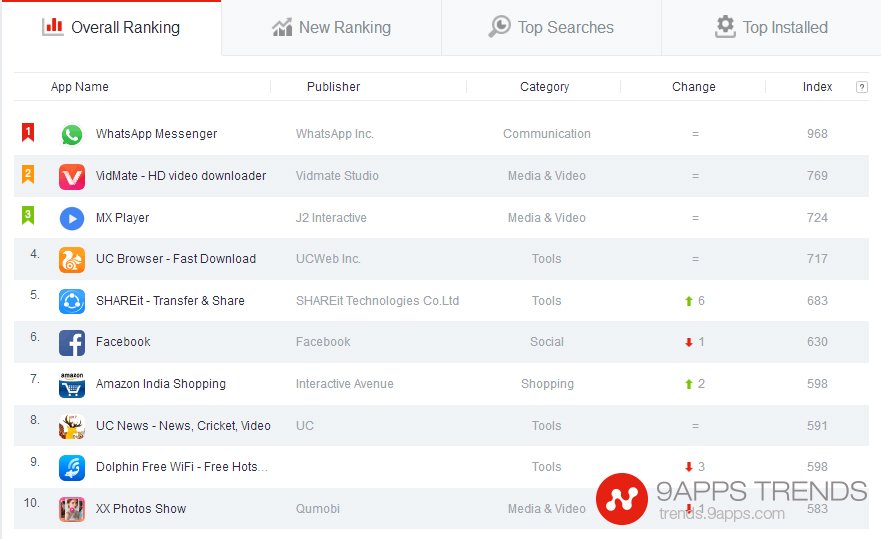Open the Top Installed tab

pos(771,27)
